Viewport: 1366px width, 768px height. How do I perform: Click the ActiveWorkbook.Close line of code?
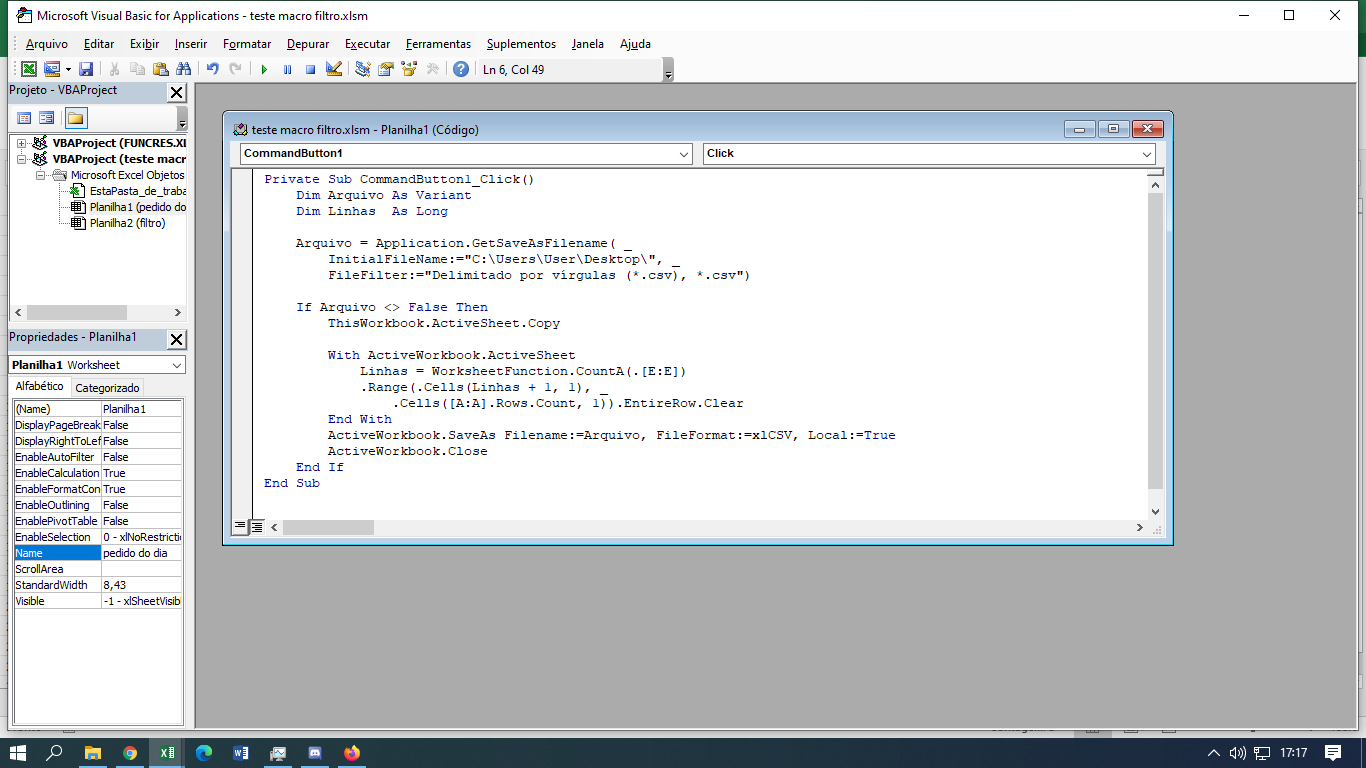(408, 451)
